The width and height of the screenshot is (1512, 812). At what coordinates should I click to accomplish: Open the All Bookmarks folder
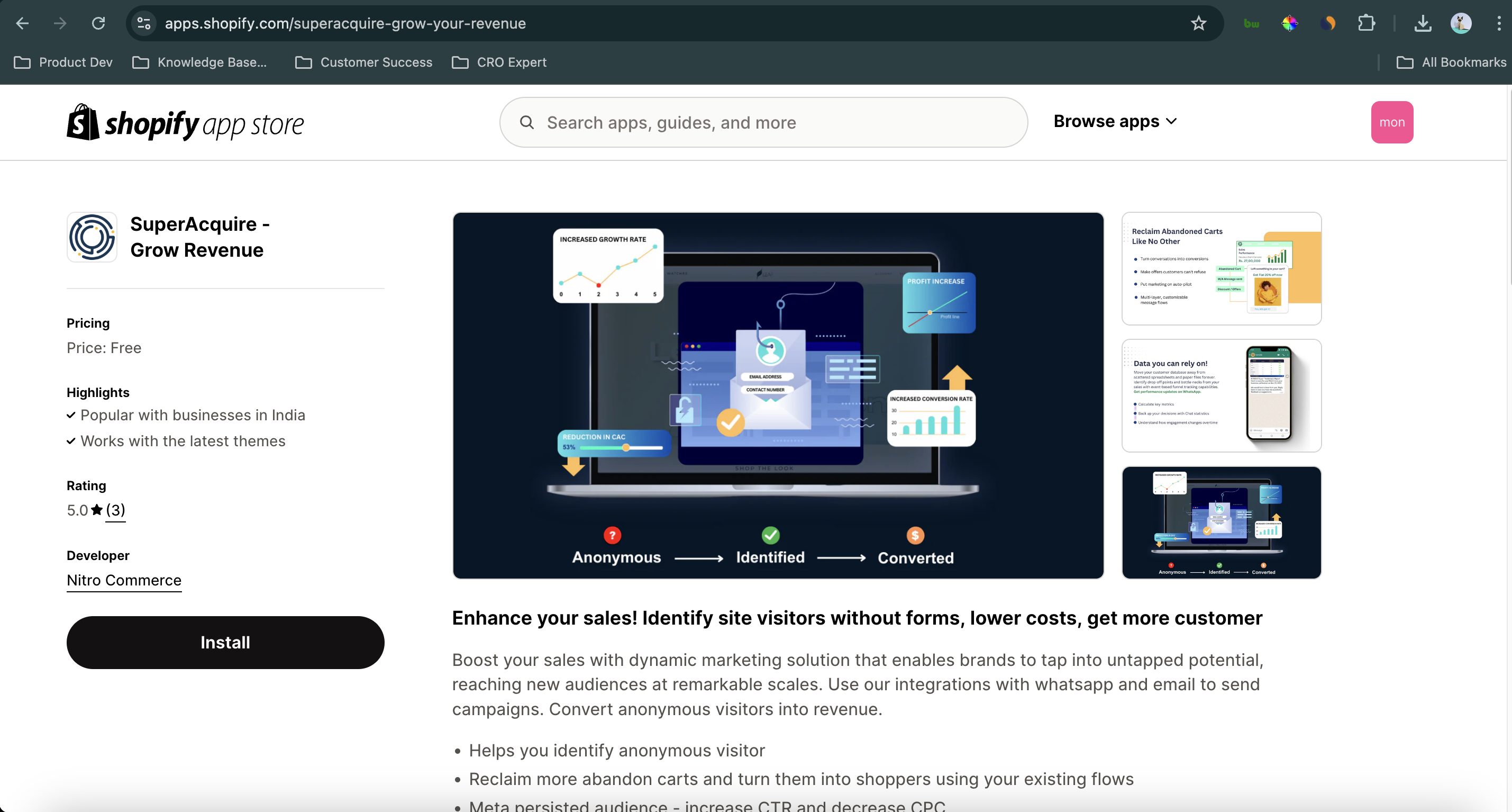1451,62
